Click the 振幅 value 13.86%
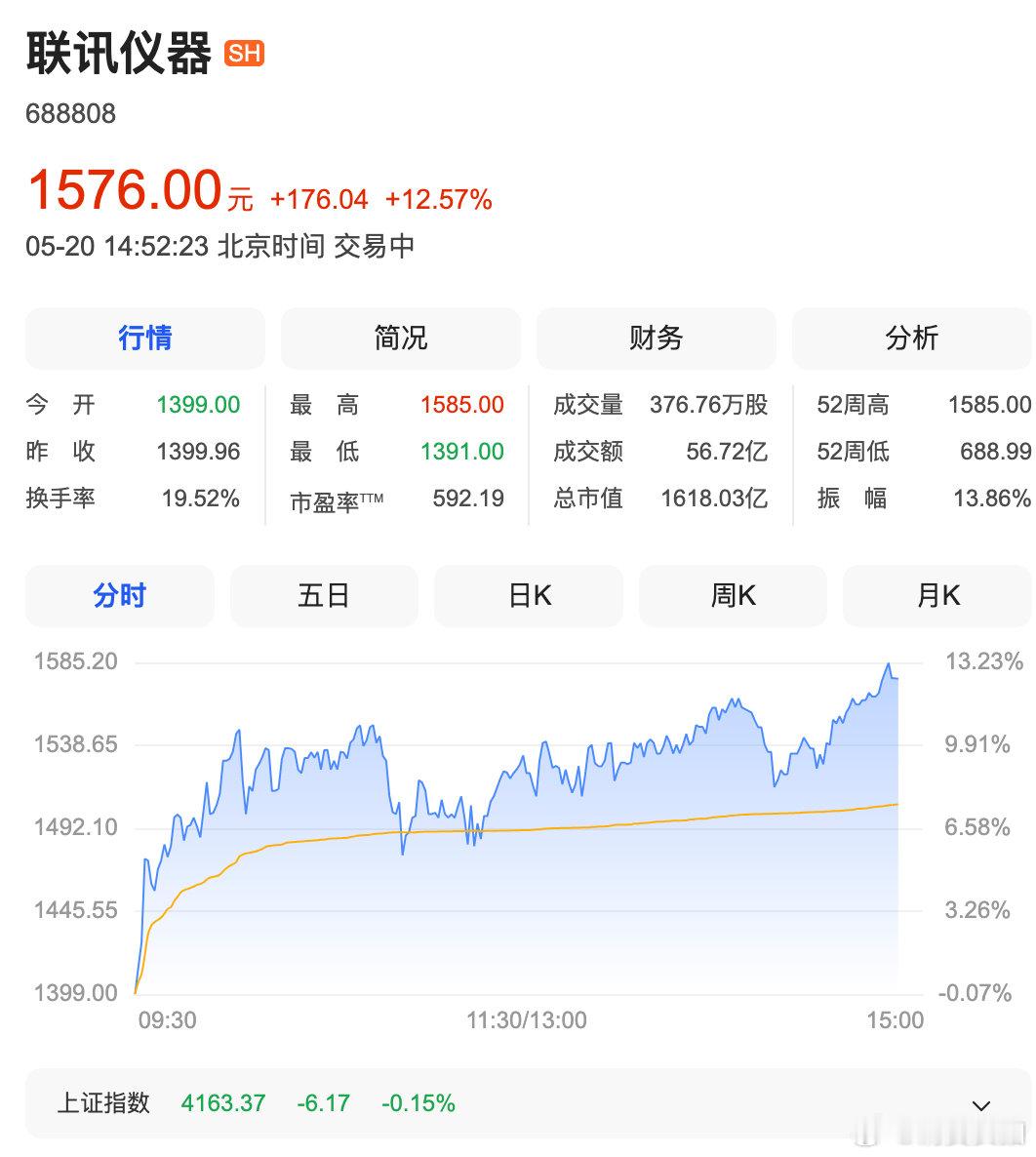The height and width of the screenshot is (1157, 1036). (x=992, y=499)
